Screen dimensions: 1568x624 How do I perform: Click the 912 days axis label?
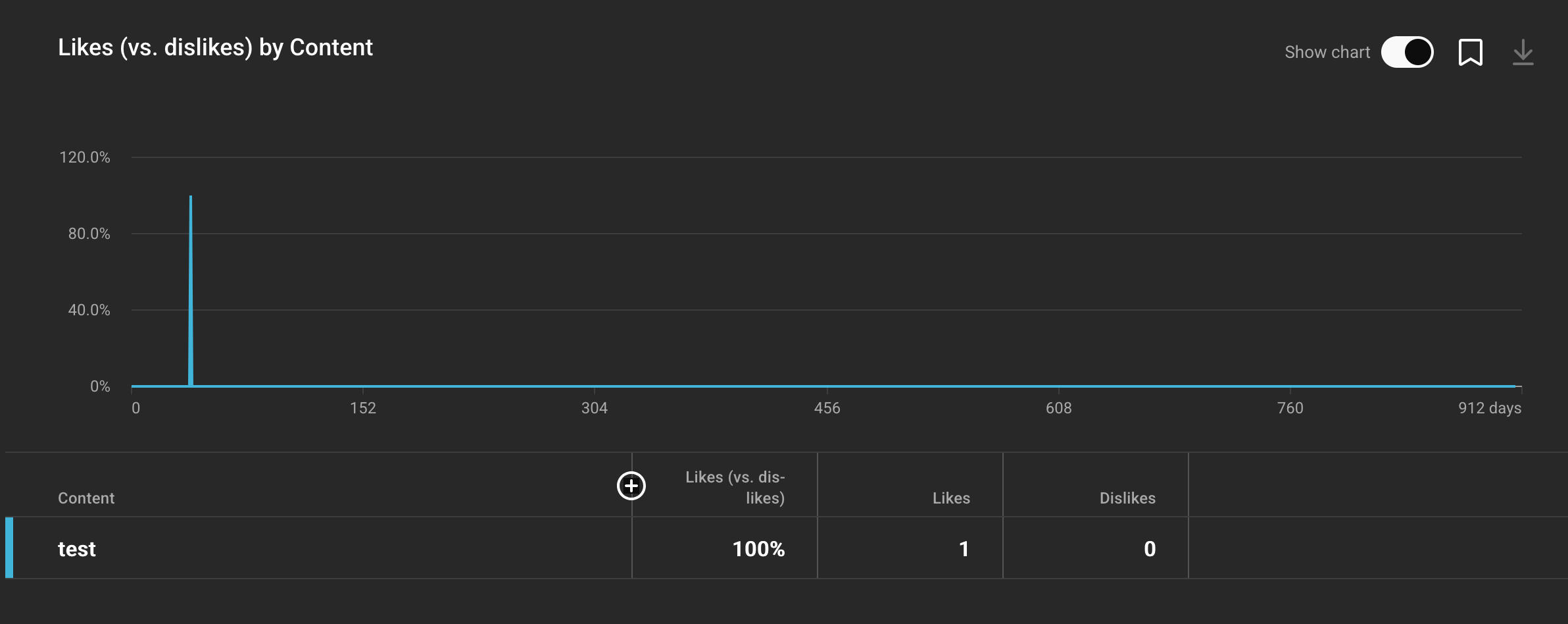point(1489,408)
